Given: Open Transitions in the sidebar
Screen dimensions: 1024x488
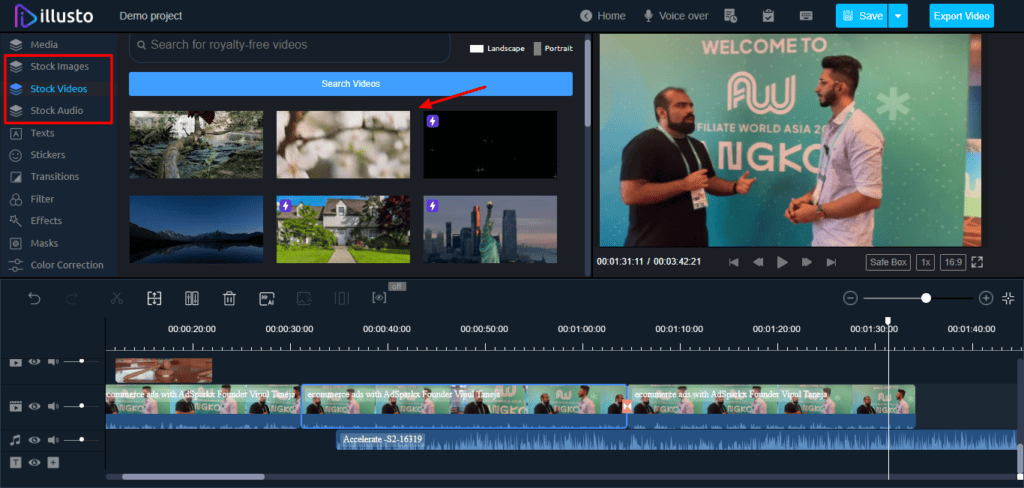Looking at the screenshot, I should (54, 177).
